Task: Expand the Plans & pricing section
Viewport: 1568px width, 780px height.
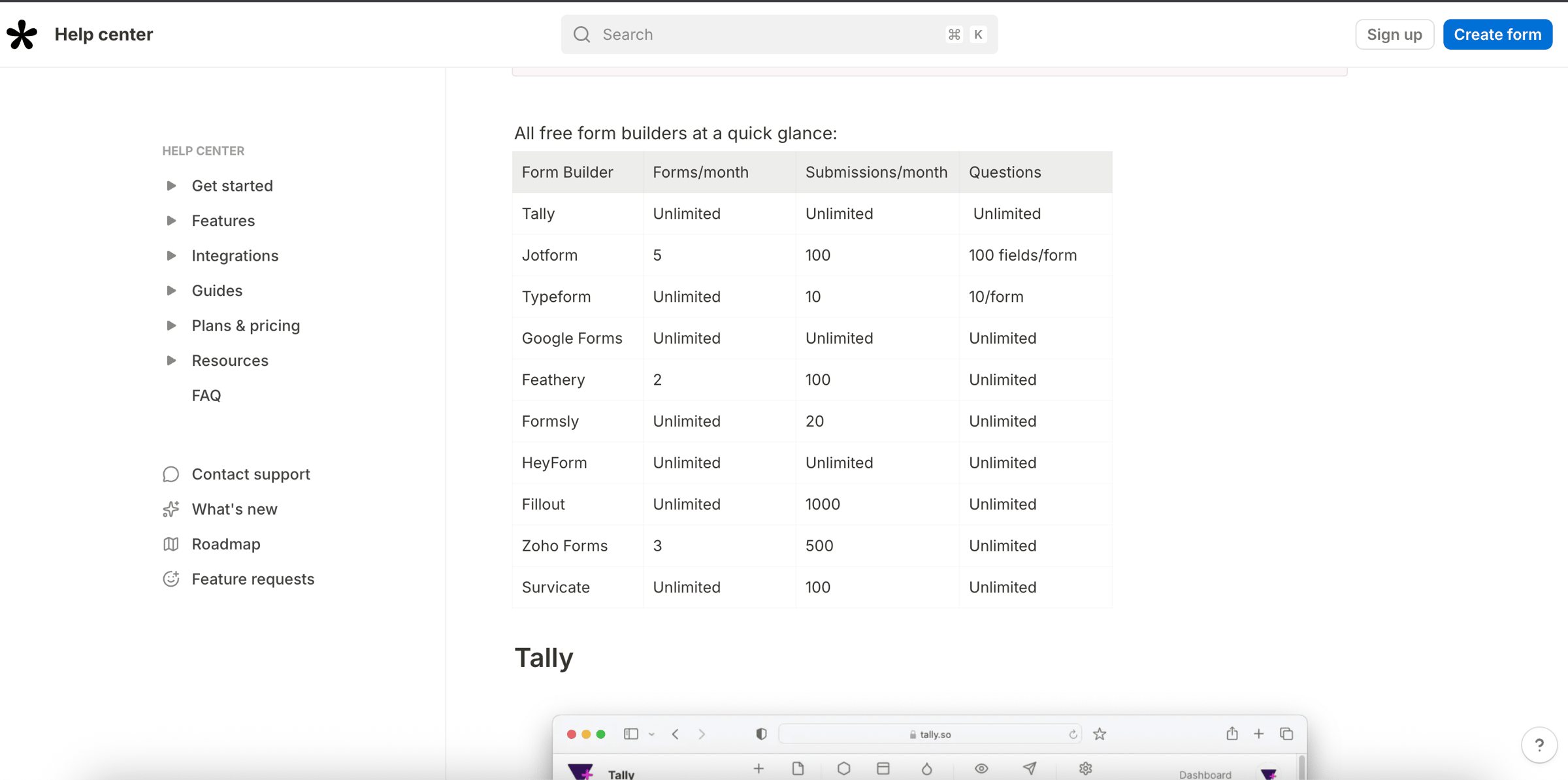Action: 171,325
